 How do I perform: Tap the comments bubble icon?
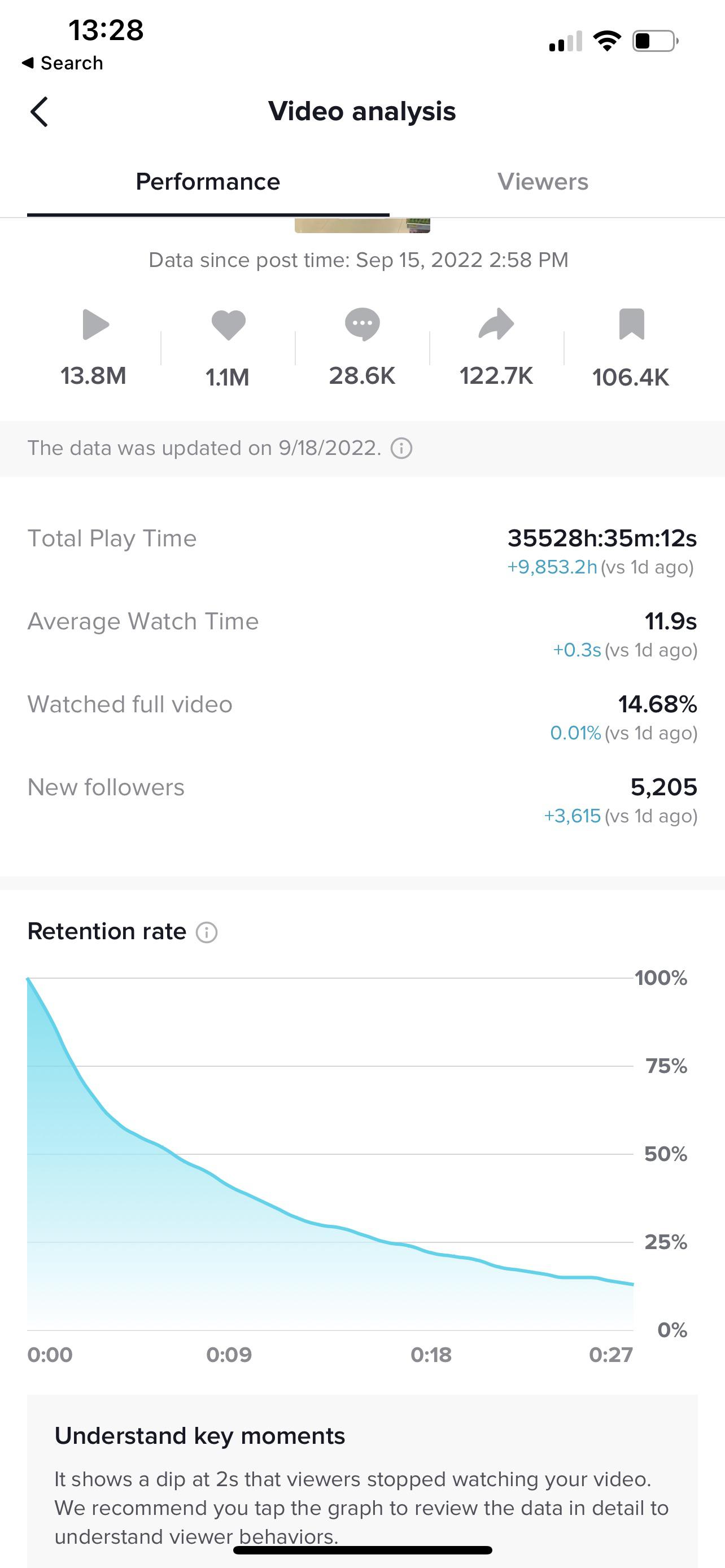click(362, 324)
